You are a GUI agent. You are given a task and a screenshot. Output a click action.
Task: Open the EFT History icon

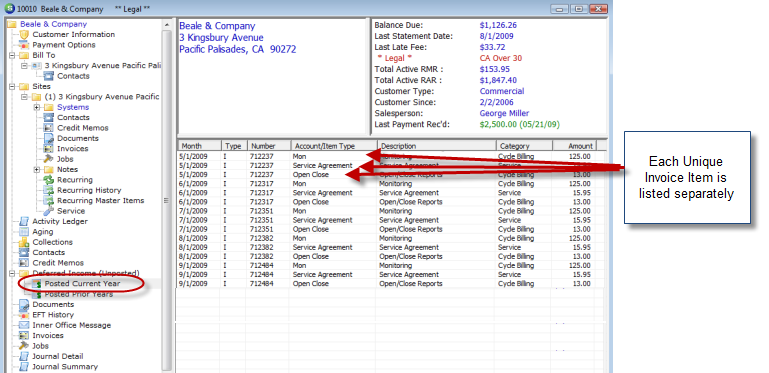pos(24,315)
